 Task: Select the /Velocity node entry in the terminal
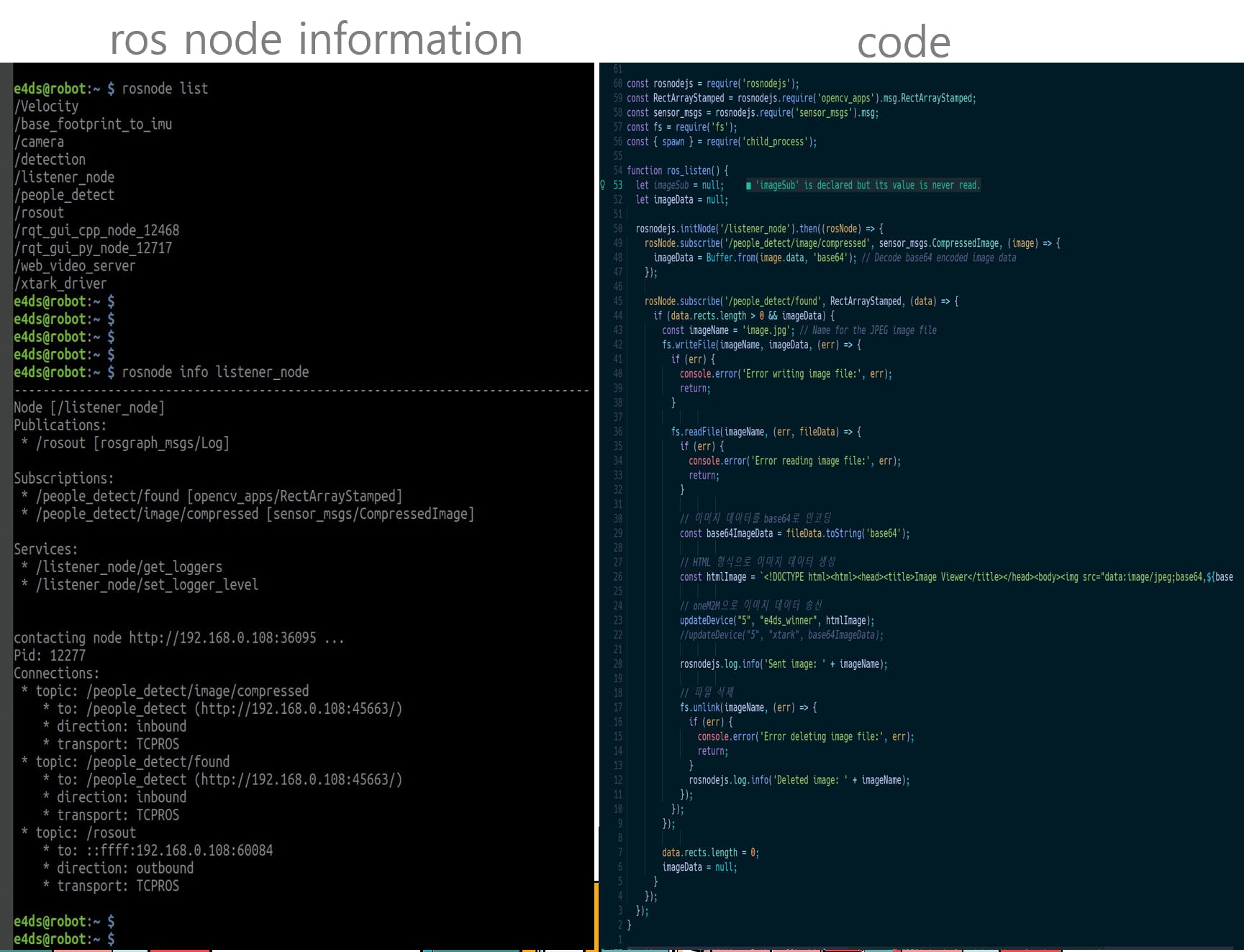coord(47,106)
